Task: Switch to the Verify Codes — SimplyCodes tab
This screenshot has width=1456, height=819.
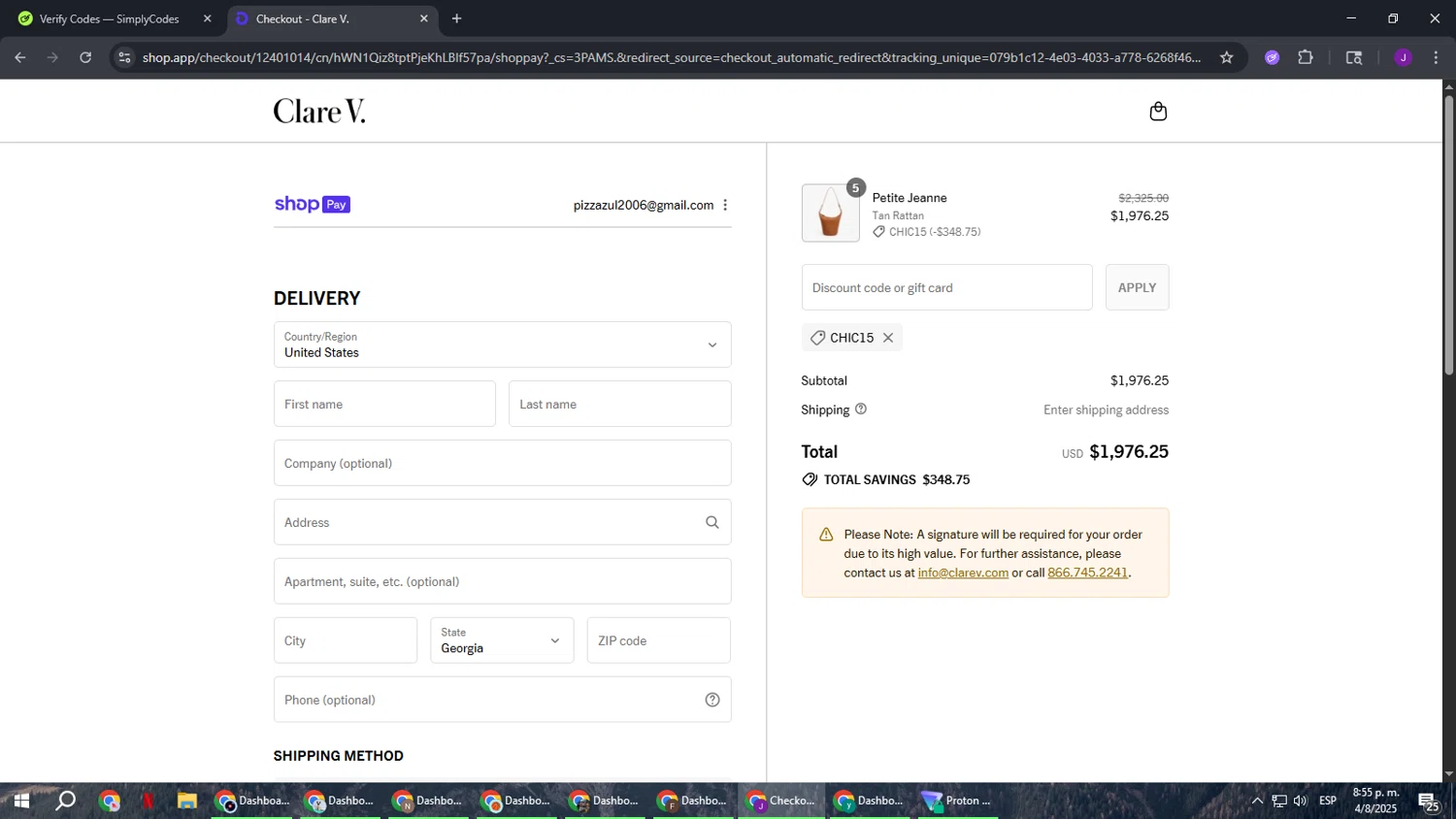Action: 115,18
